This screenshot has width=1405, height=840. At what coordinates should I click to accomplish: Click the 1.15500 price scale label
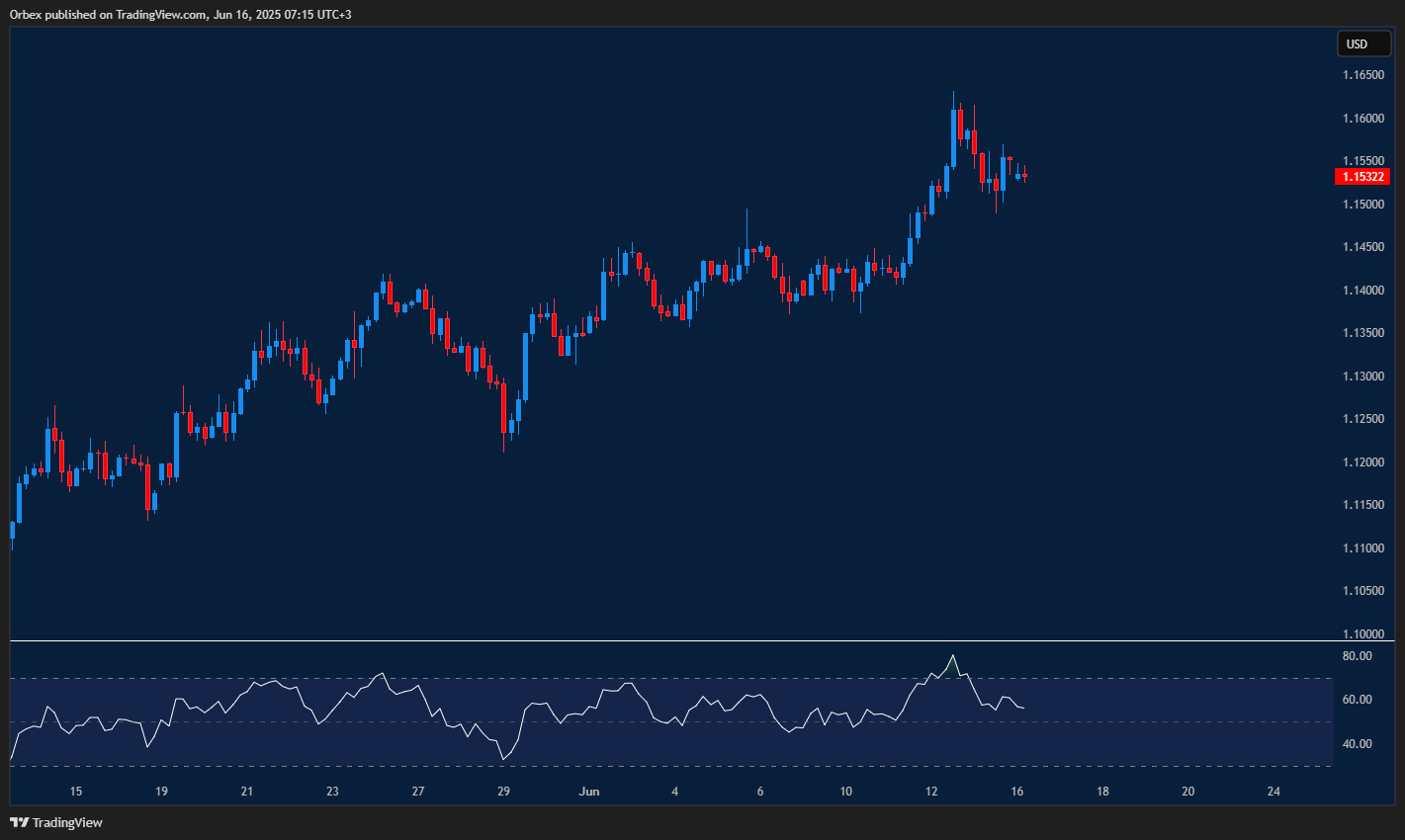pos(1363,160)
